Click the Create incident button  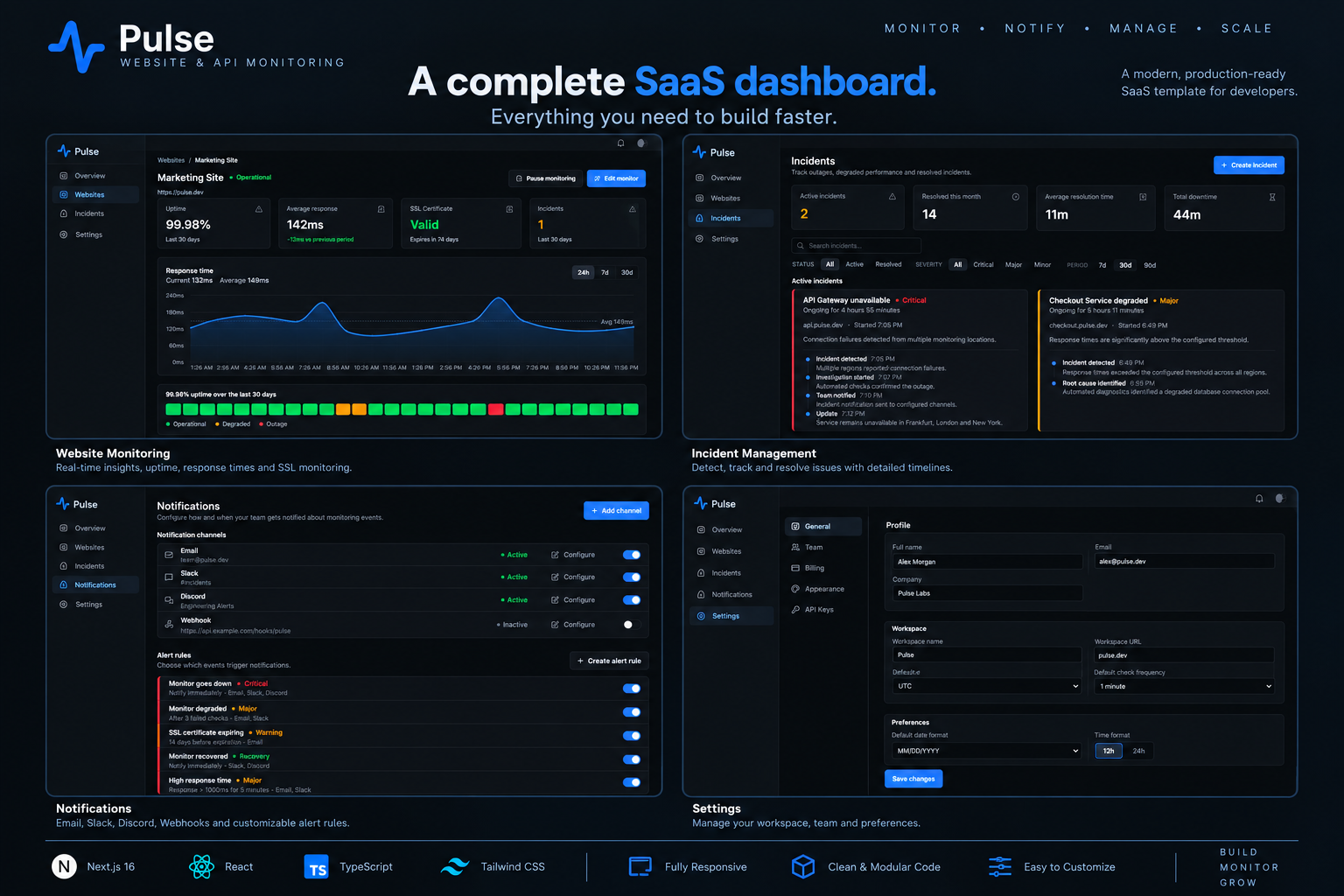coord(1249,165)
